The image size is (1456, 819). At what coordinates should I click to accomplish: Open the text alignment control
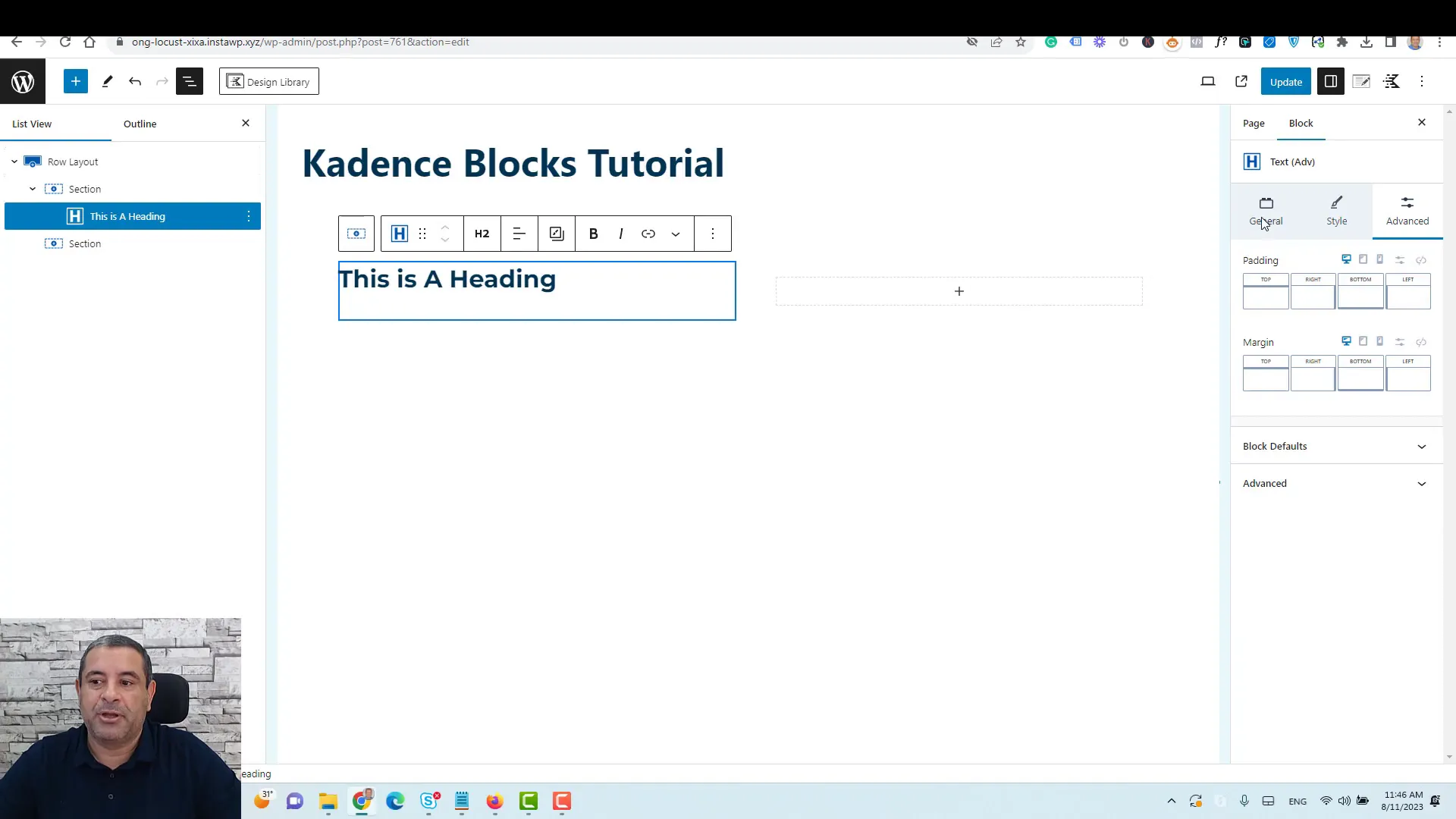click(x=519, y=234)
